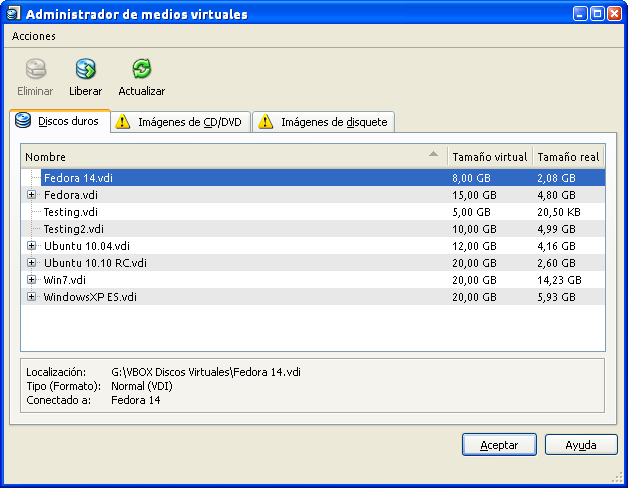628x488 pixels.
Task: Close the Administrador de medios virtuales window
Action: tap(614, 14)
